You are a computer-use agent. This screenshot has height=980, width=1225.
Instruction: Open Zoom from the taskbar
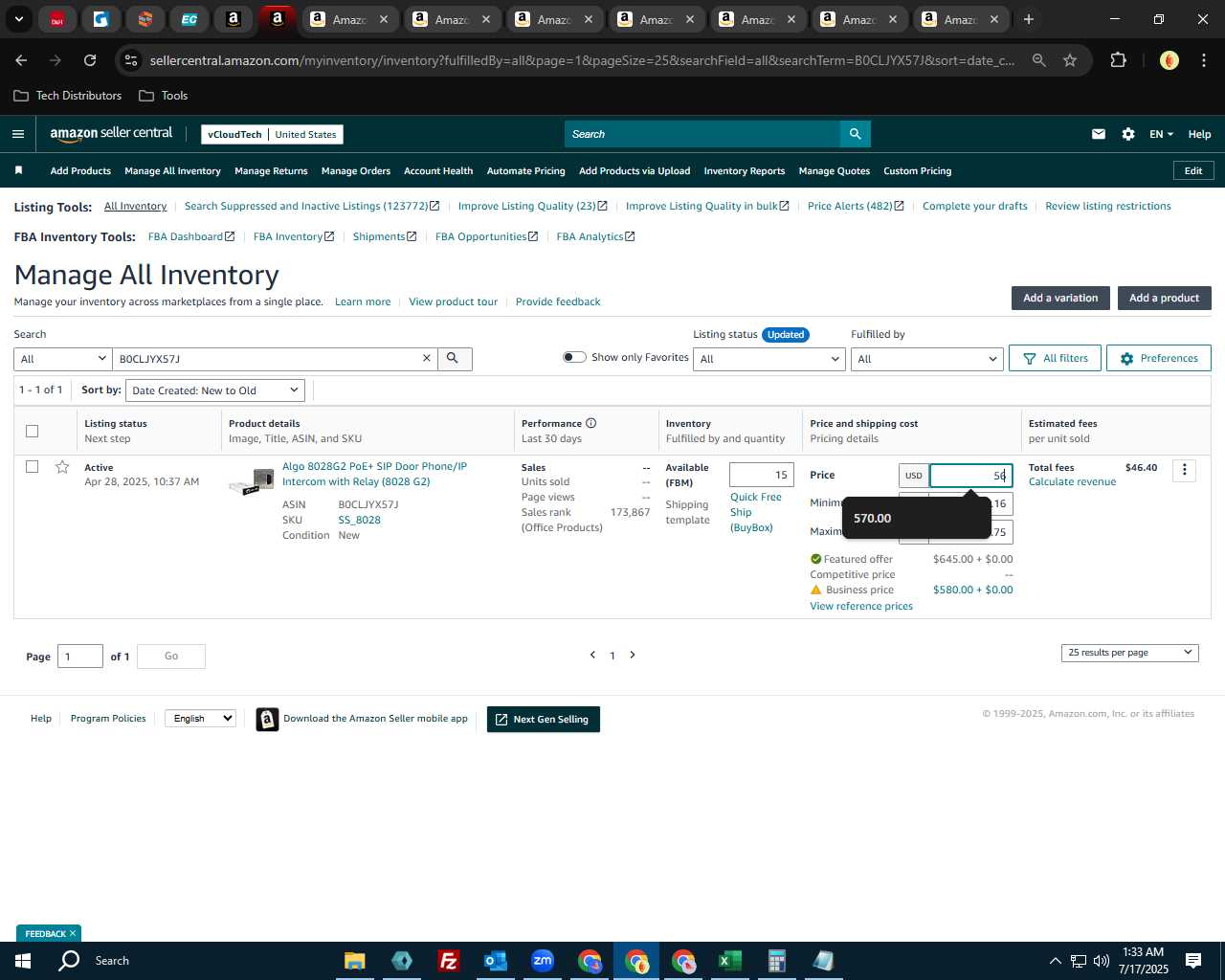543,961
